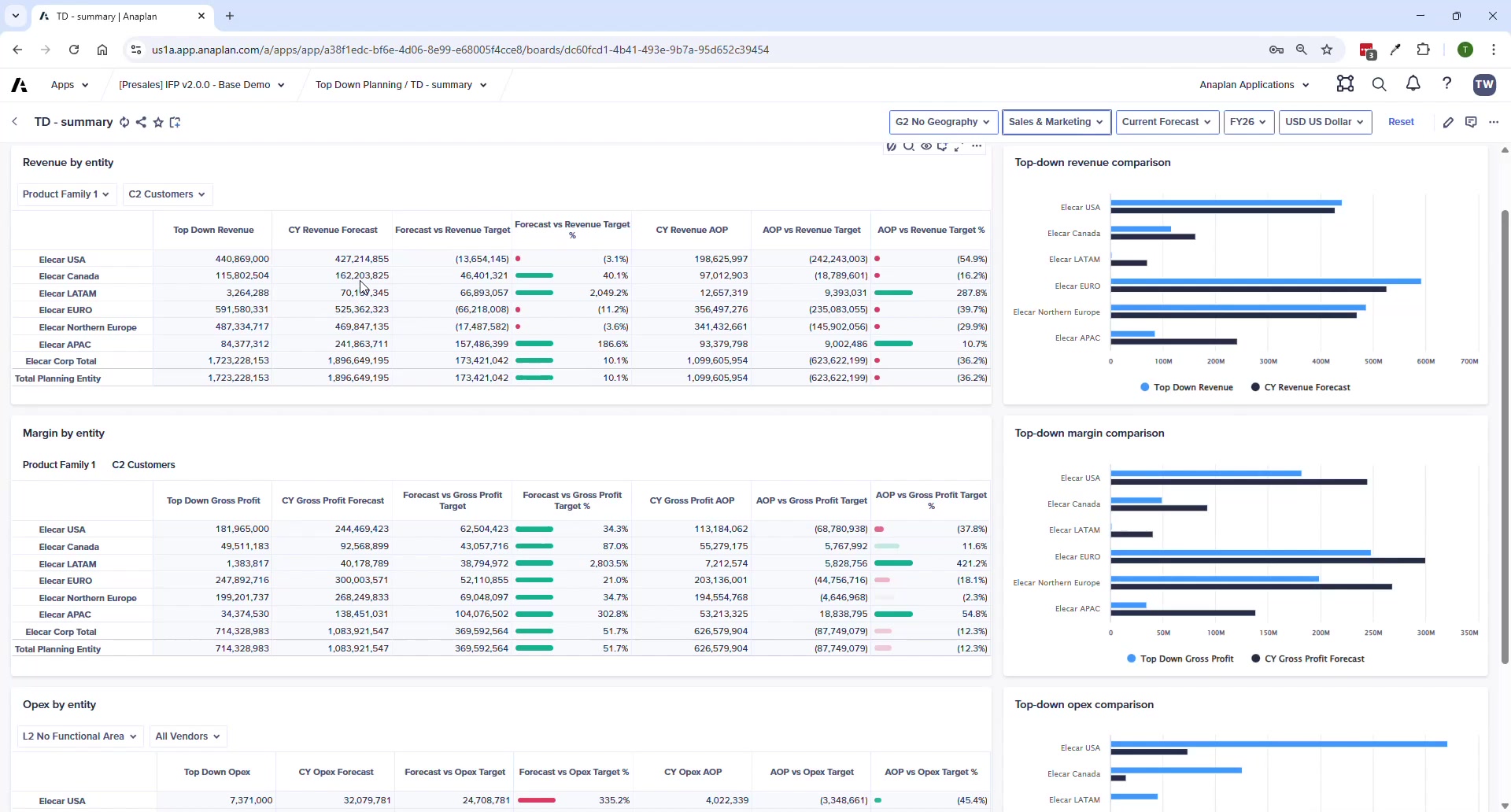The height and width of the screenshot is (812, 1511).
Task: Open the share options for TD - summary
Action: coord(141,123)
